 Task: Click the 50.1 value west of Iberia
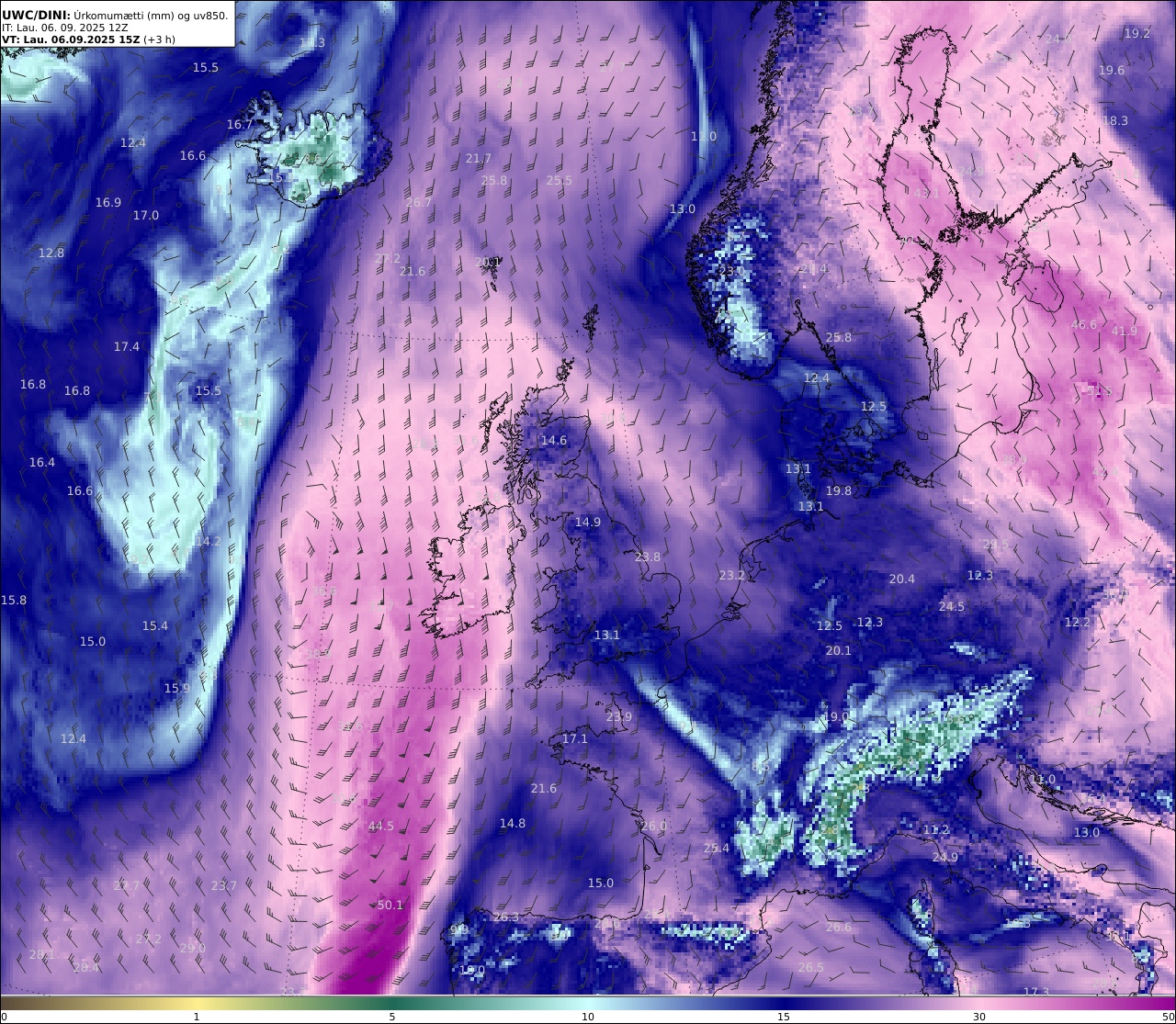tap(390, 905)
